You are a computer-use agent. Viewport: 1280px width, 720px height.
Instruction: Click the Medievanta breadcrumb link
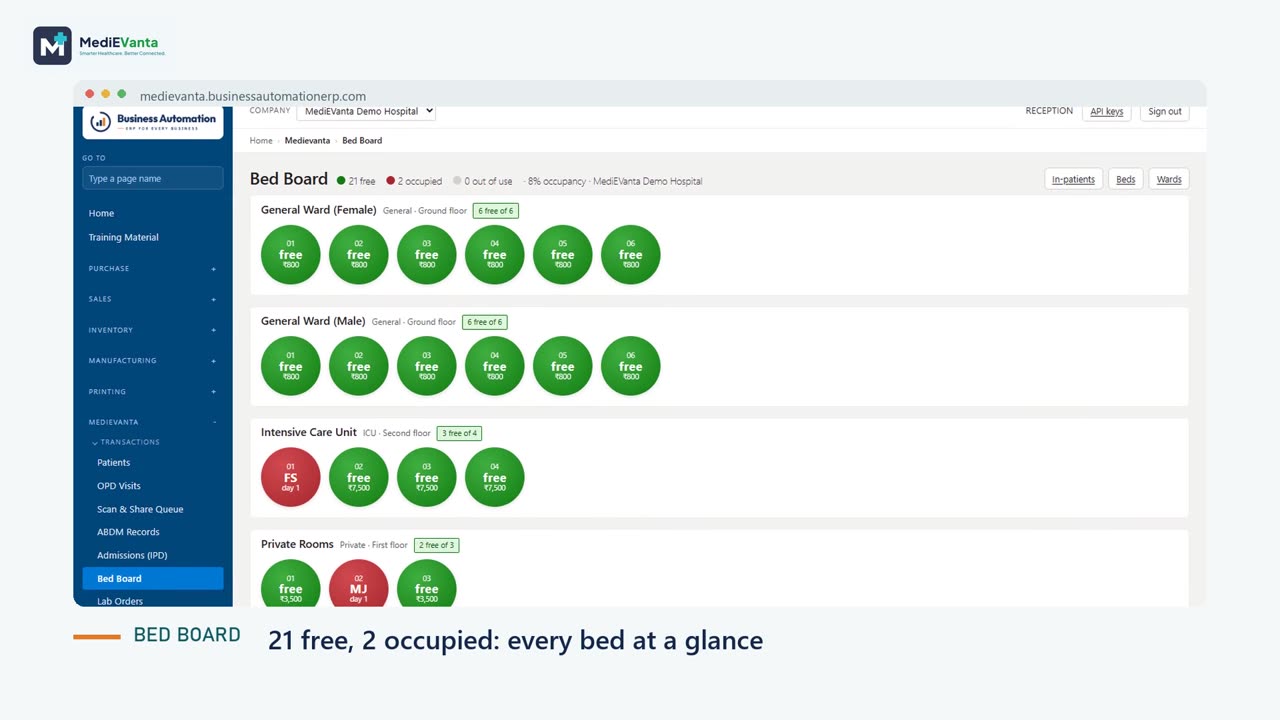click(x=307, y=141)
